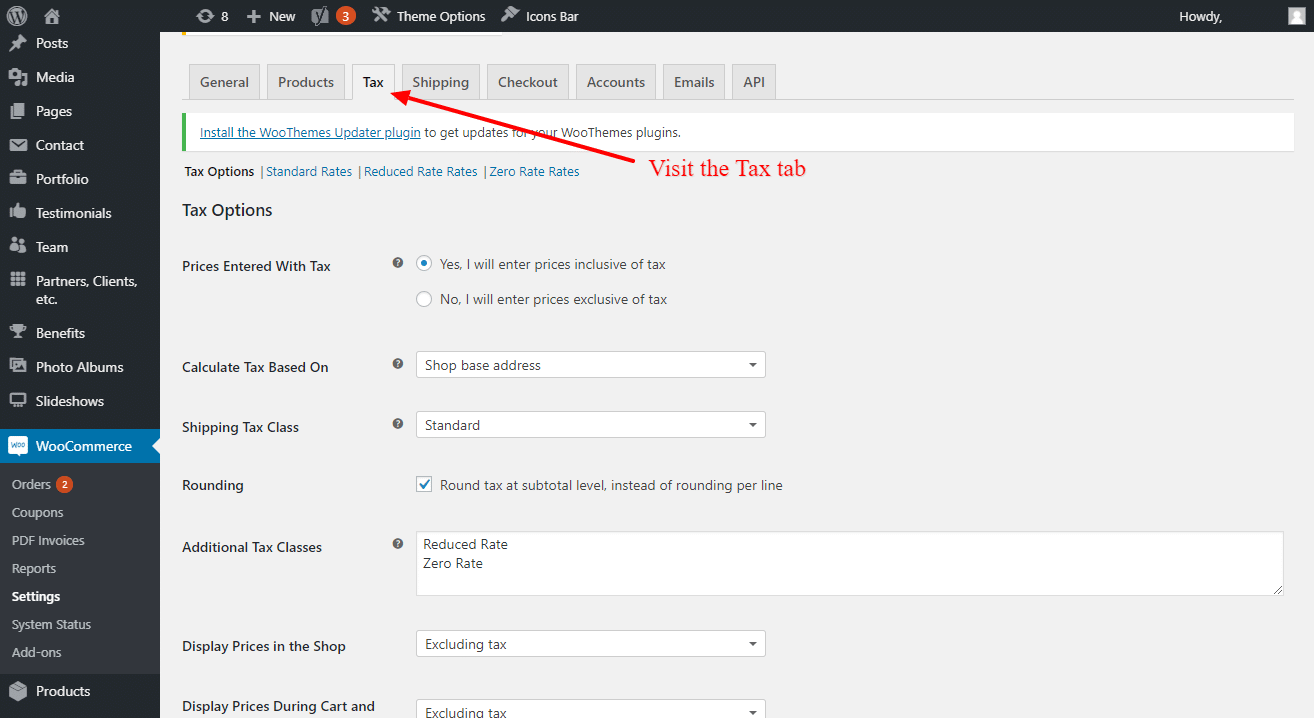Click help icon for Additional Tax Classes
The image size is (1314, 718).
point(398,544)
